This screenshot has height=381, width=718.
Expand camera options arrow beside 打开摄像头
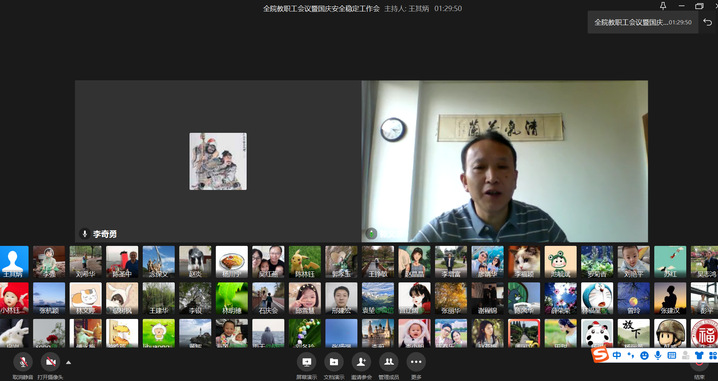pyautogui.click(x=68, y=362)
